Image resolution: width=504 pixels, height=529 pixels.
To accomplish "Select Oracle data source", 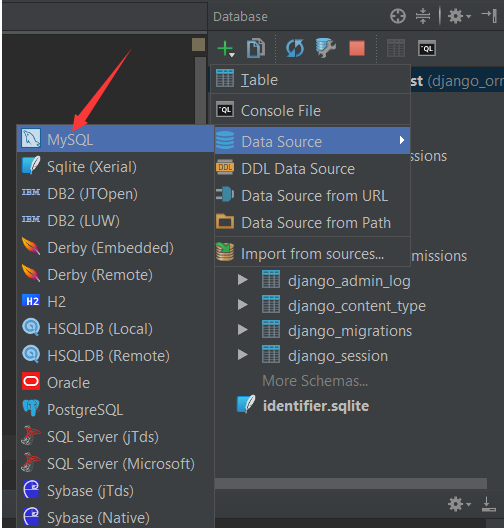I will click(115, 383).
